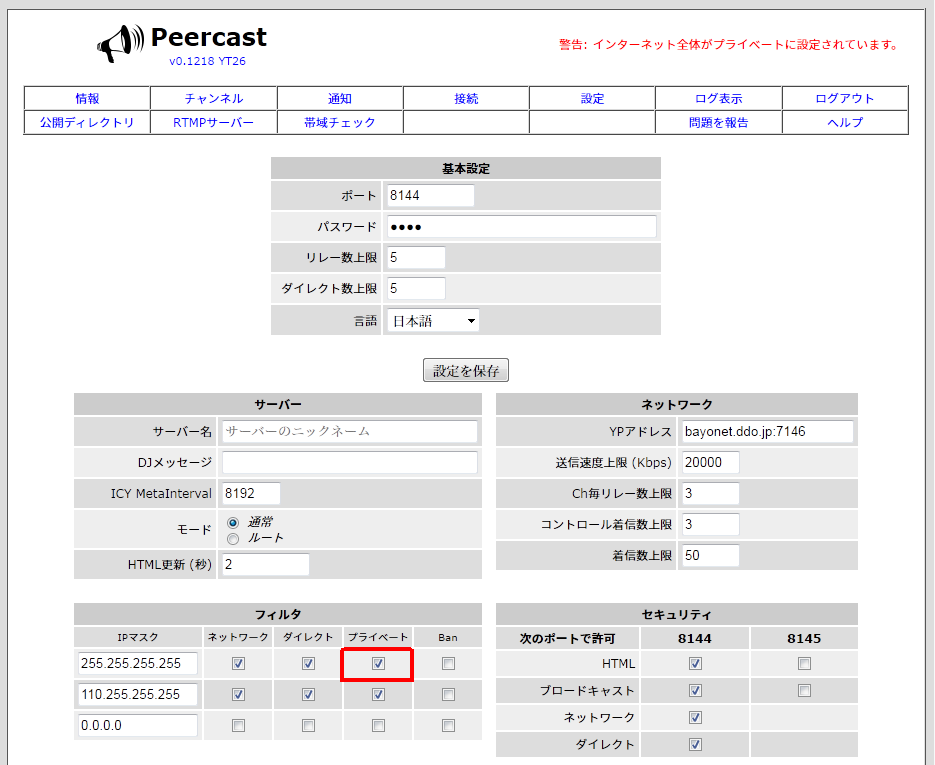This screenshot has height=765, width=935.
Task: Open the 言語 language dropdown
Action: (432, 320)
